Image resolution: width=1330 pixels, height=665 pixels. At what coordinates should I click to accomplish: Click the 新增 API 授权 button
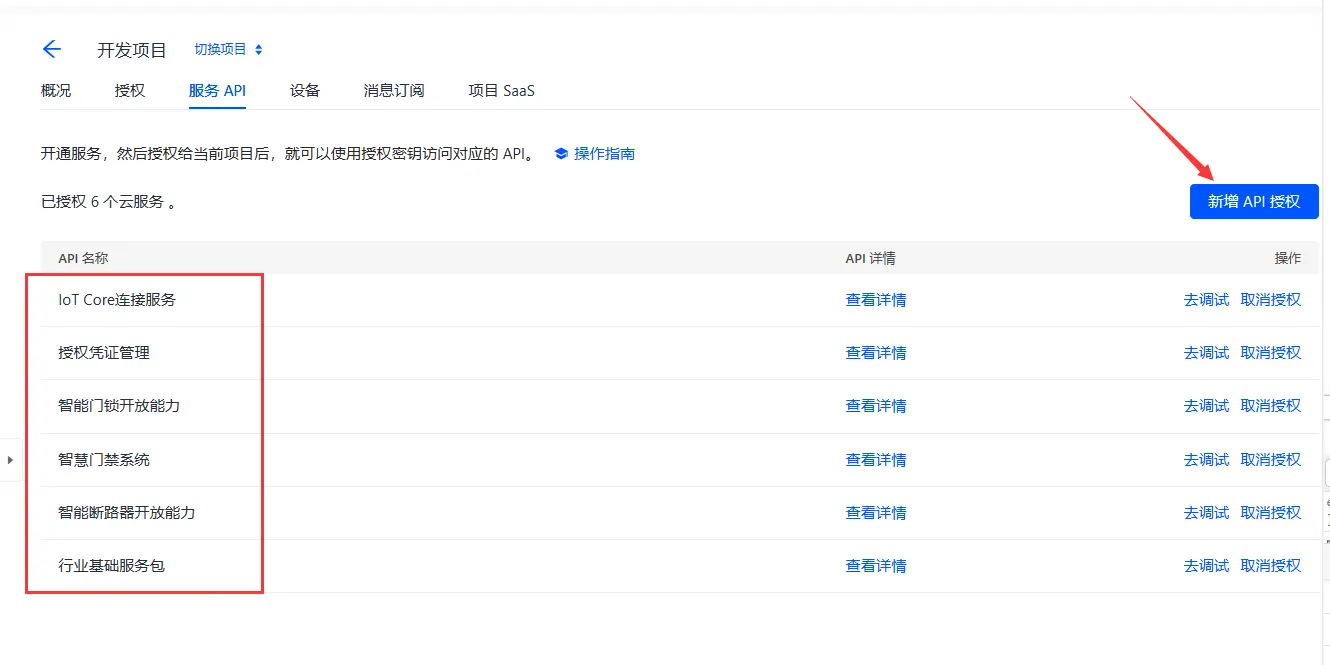click(1254, 201)
